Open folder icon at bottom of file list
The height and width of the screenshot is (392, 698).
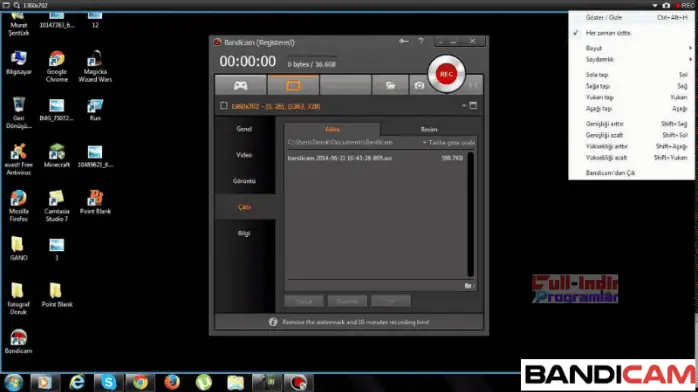tap(468, 286)
